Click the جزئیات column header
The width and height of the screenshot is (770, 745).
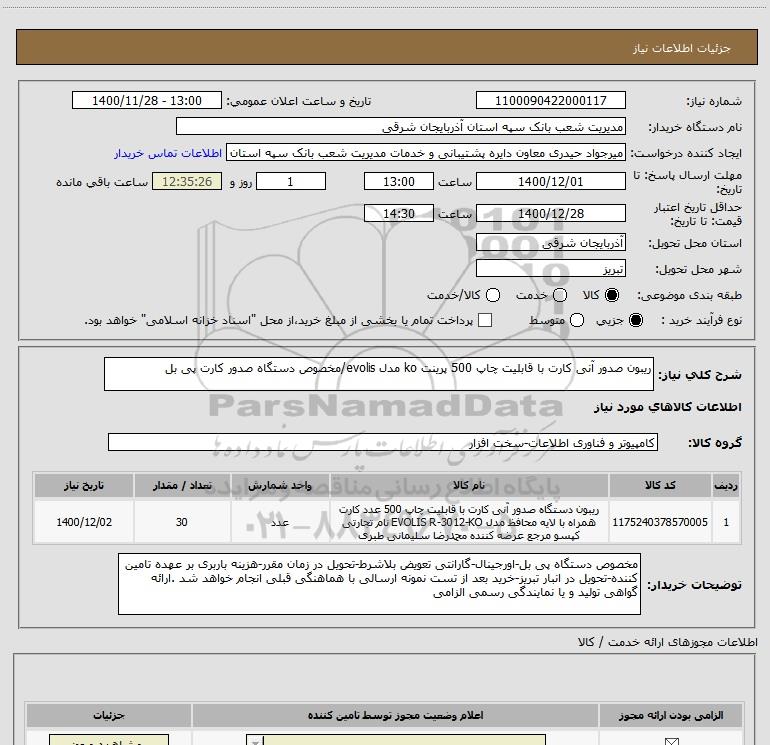[109, 715]
